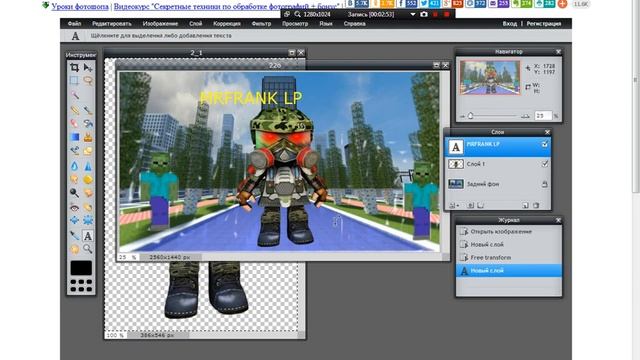
Task: Select the Blur water drop tool
Action: [x=74, y=166]
